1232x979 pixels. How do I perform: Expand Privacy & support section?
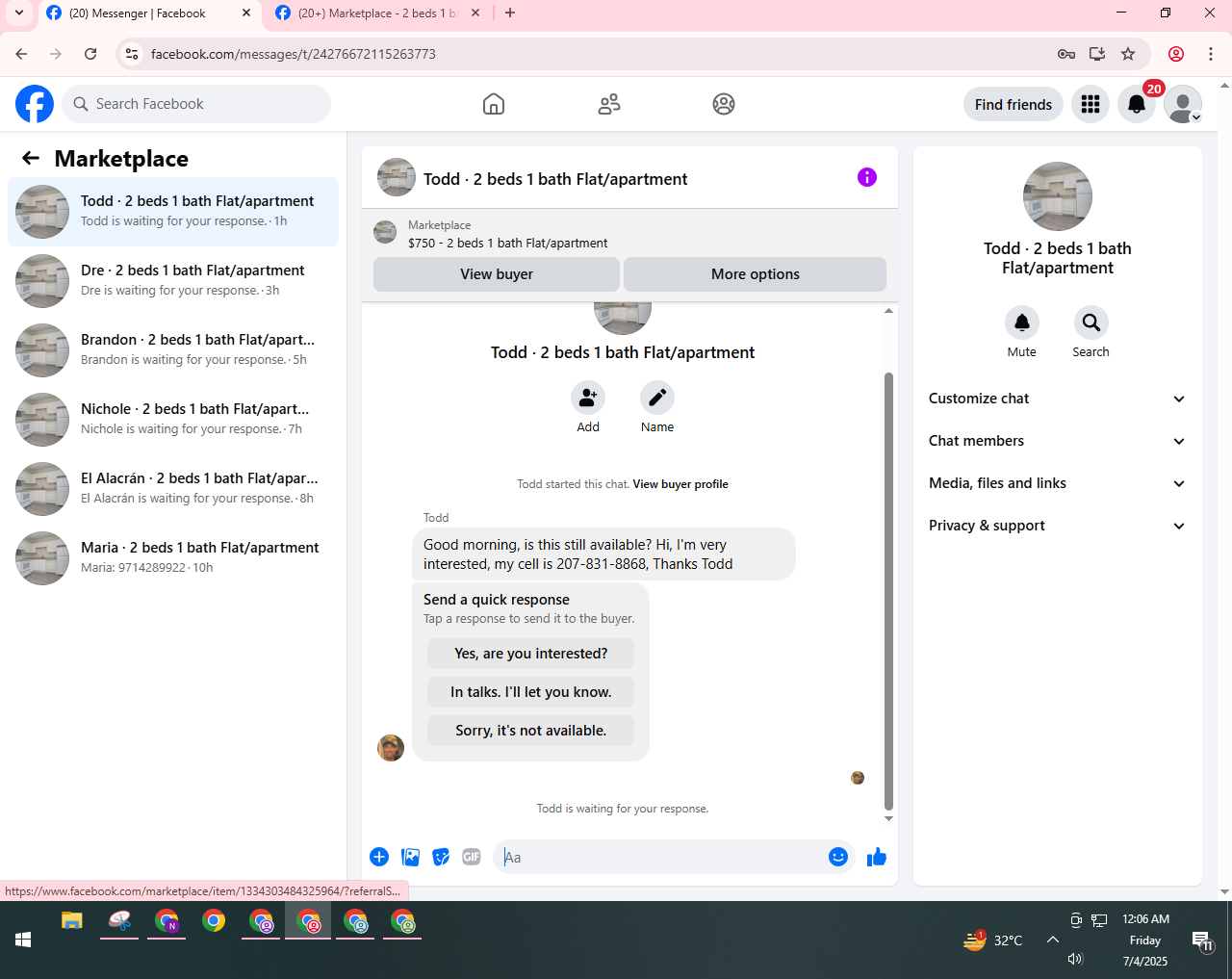tap(1058, 526)
